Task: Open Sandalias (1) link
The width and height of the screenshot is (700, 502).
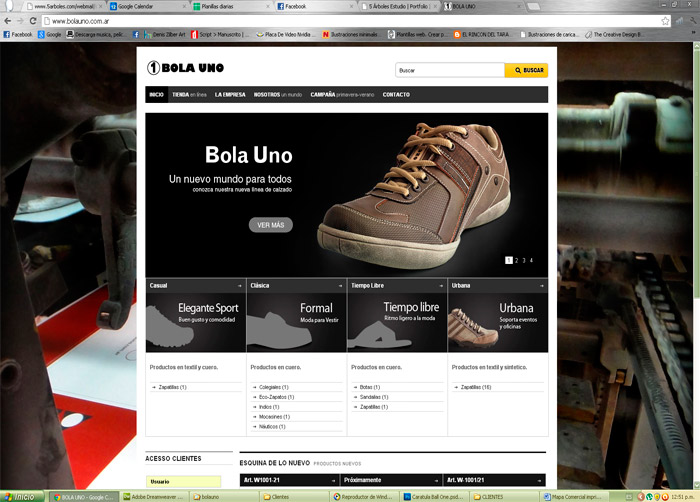Action: tap(374, 397)
